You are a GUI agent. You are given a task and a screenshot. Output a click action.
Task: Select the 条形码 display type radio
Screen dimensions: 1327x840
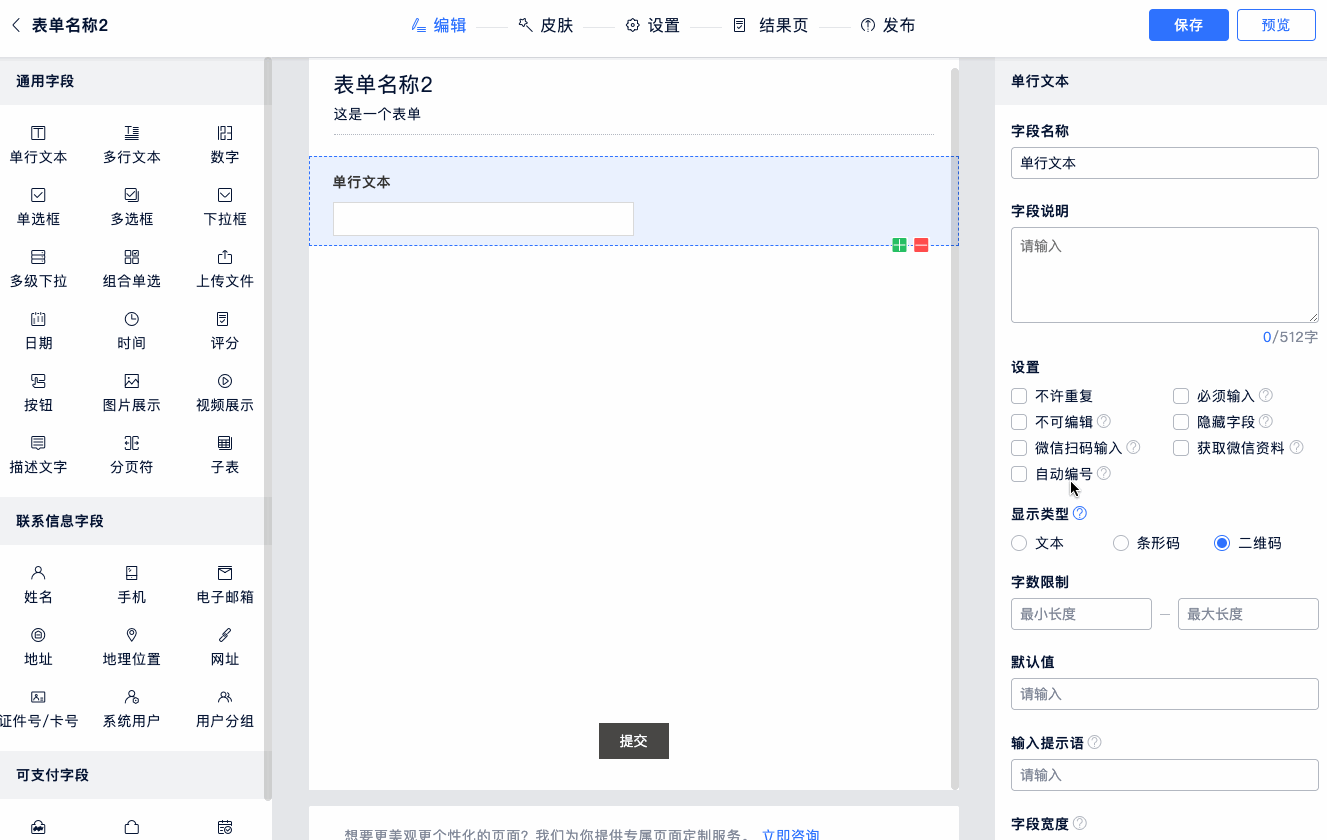point(1121,543)
